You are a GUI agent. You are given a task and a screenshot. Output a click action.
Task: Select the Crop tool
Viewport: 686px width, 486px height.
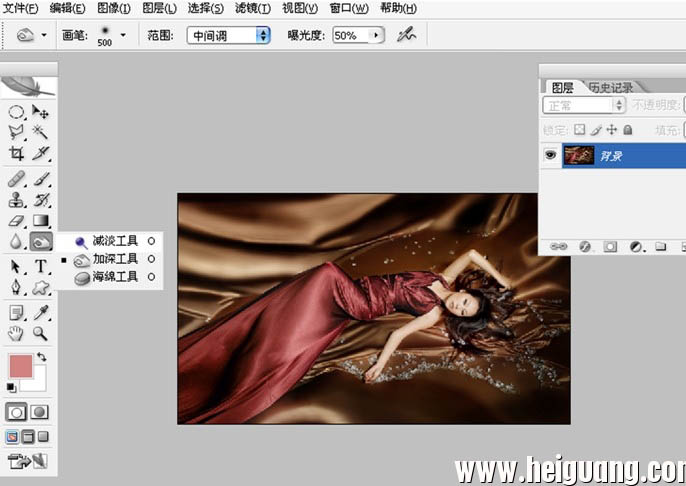click(17, 153)
